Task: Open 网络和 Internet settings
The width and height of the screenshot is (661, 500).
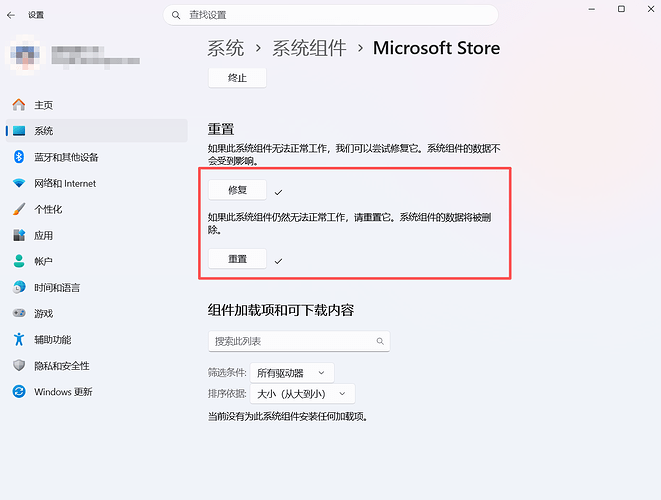Action: pyautogui.click(x=97, y=183)
